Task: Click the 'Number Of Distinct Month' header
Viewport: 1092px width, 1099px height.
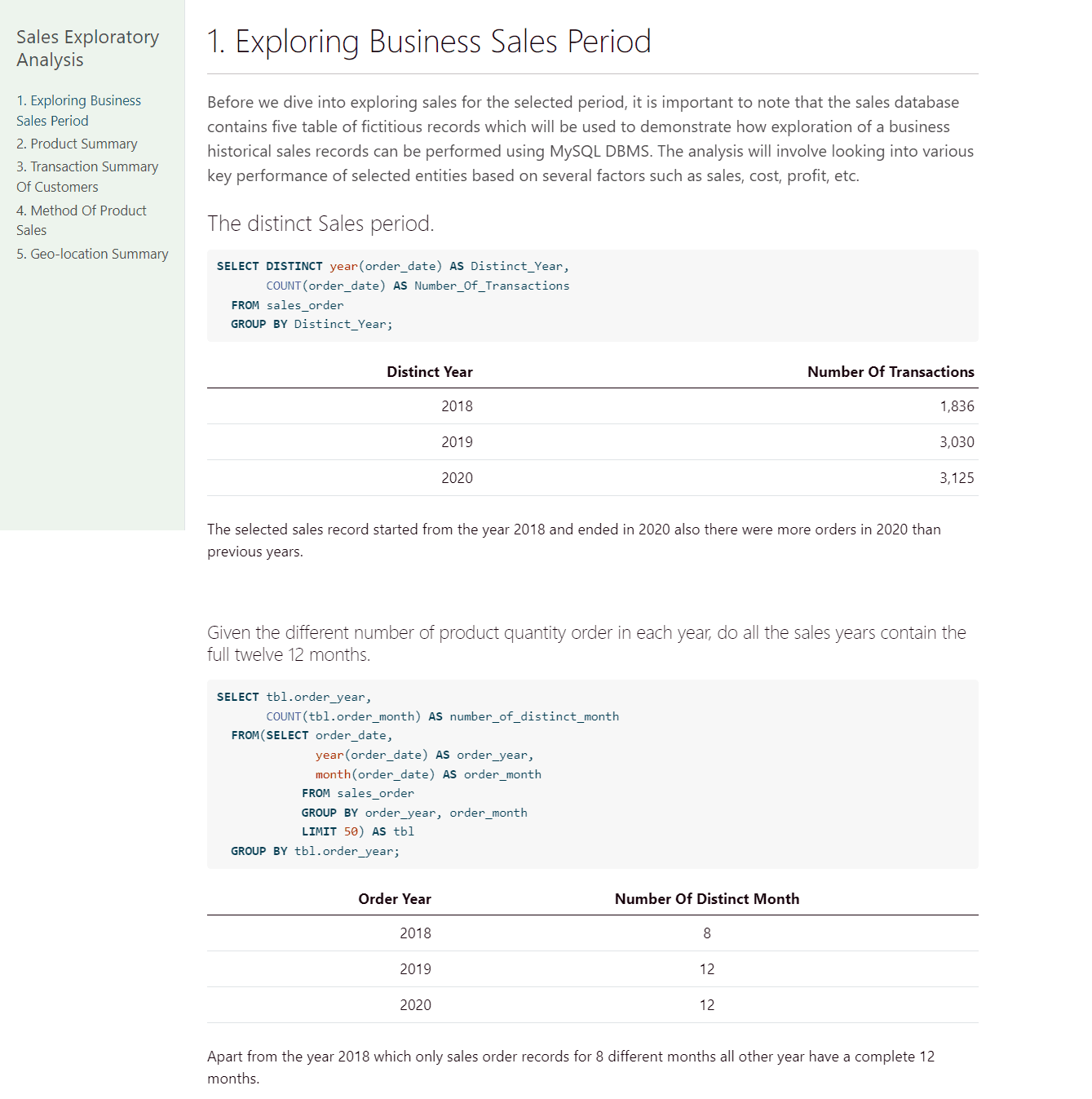Action: 706,899
